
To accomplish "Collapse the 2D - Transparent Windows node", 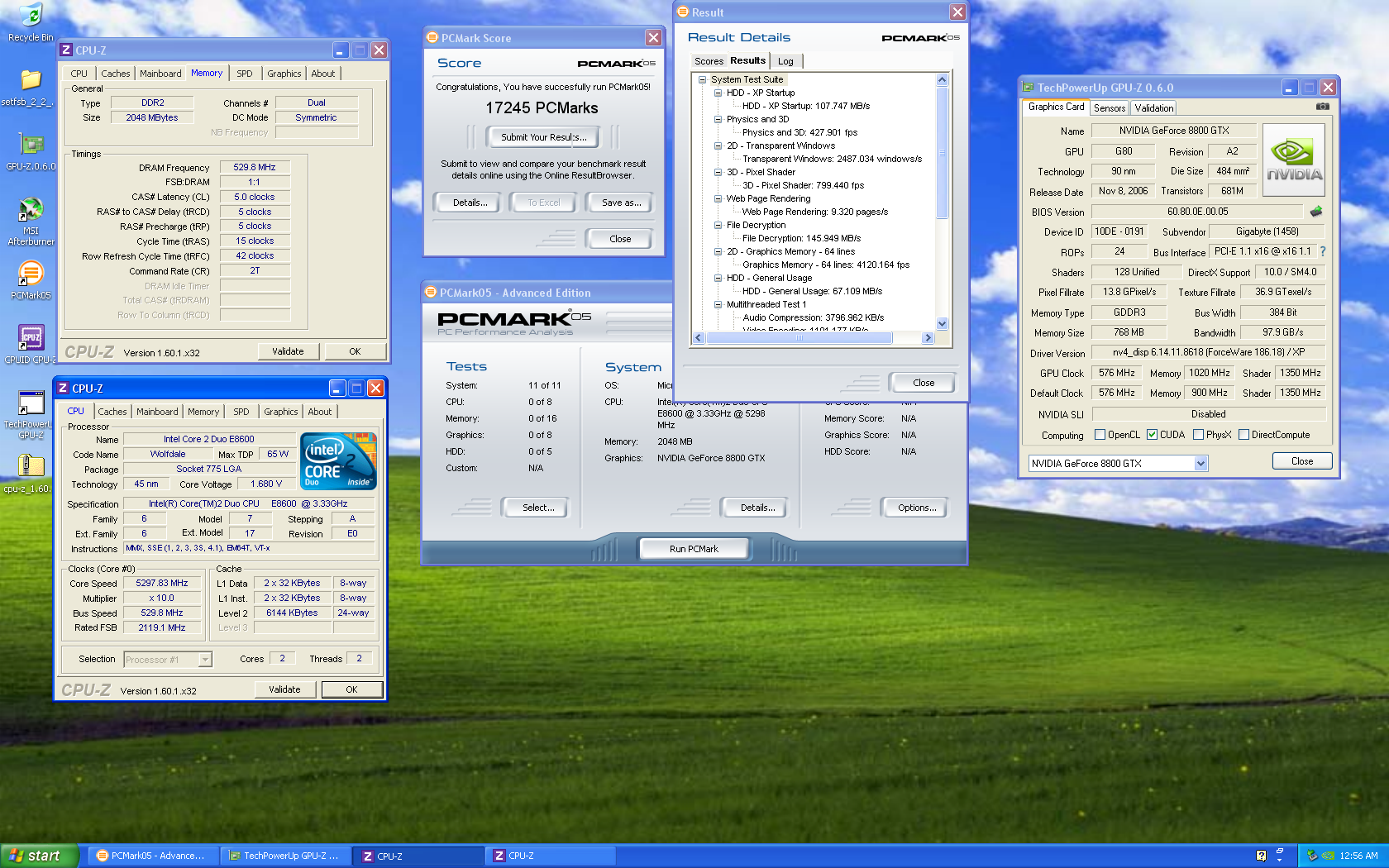I will (718, 146).
